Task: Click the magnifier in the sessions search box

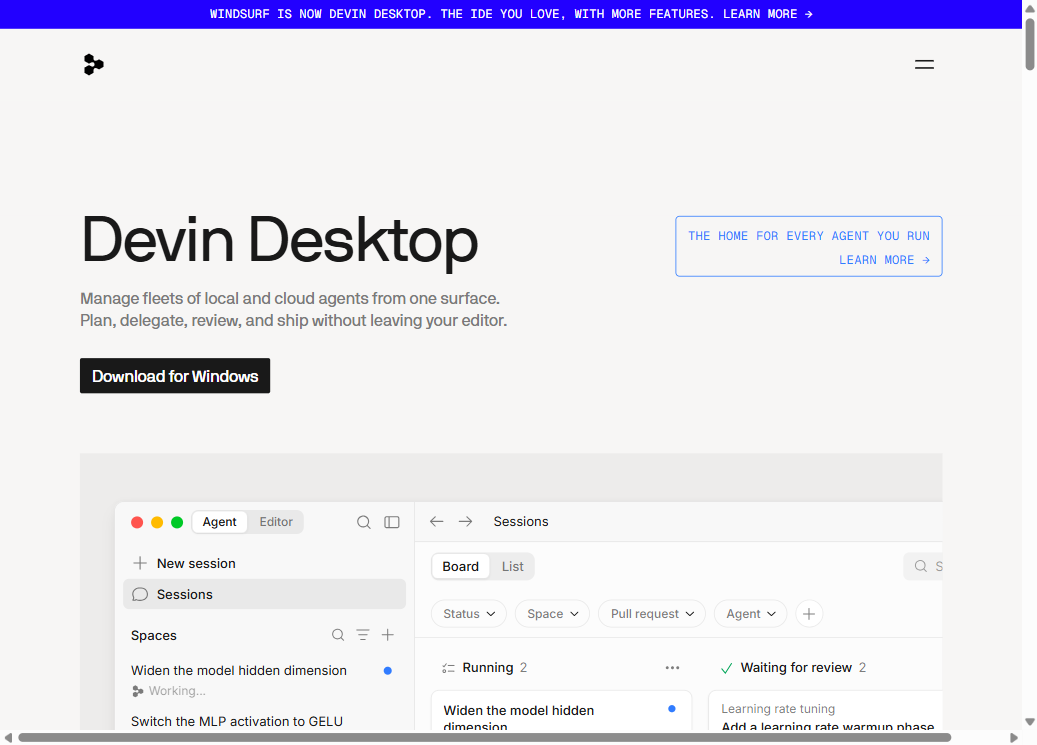Action: [921, 566]
